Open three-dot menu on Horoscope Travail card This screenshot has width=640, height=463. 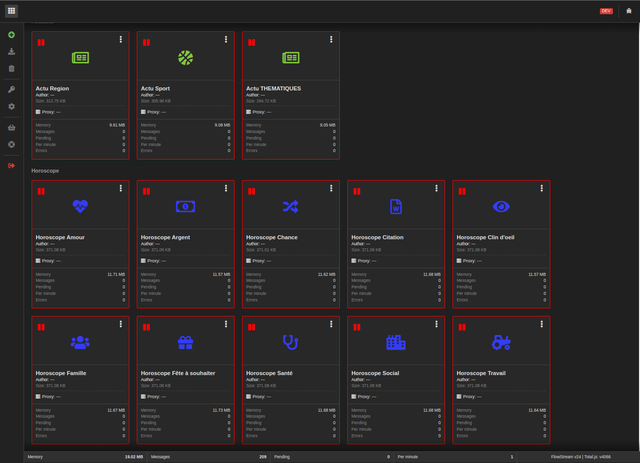coord(542,324)
